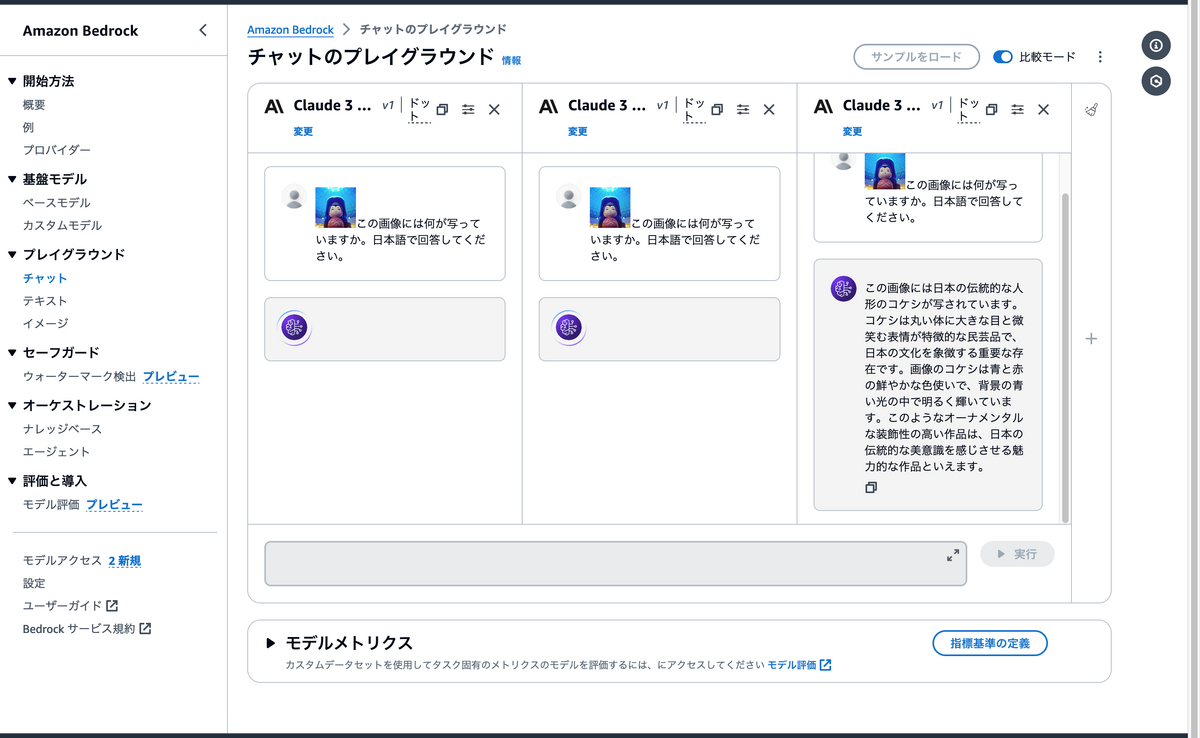
Task: Click the third panel's vertical scrollbar
Action: pyautogui.click(x=1065, y=358)
